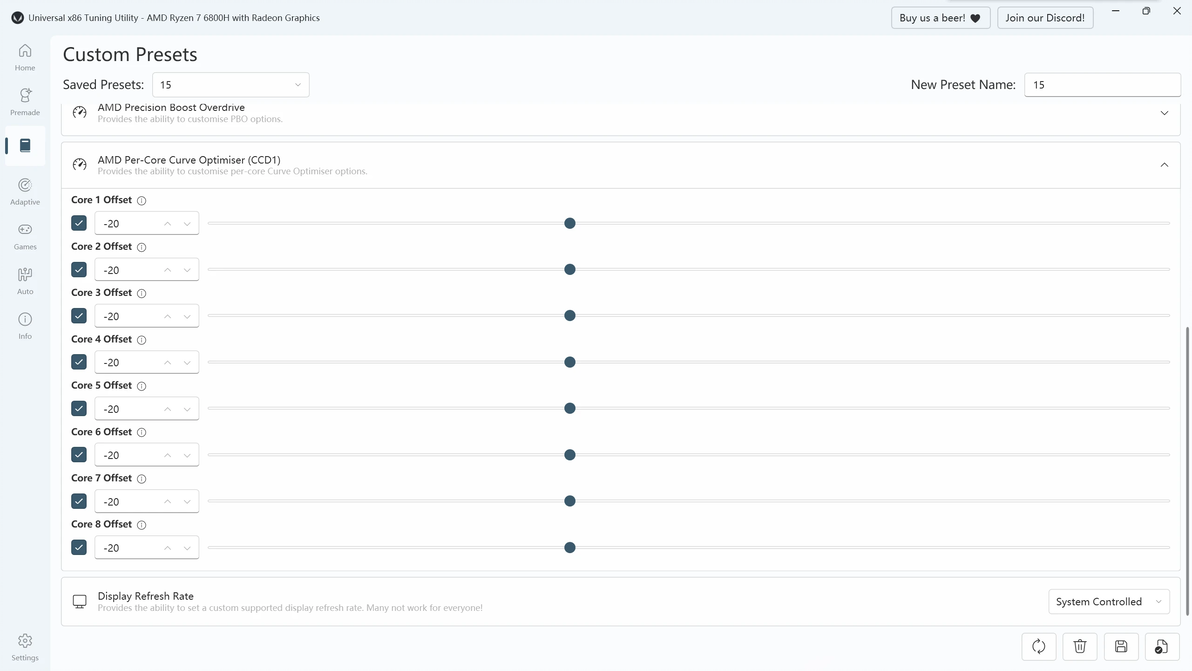Viewport: 1192px width, 671px height.
Task: Restore down the Tuning Utility window
Action: tap(1146, 11)
